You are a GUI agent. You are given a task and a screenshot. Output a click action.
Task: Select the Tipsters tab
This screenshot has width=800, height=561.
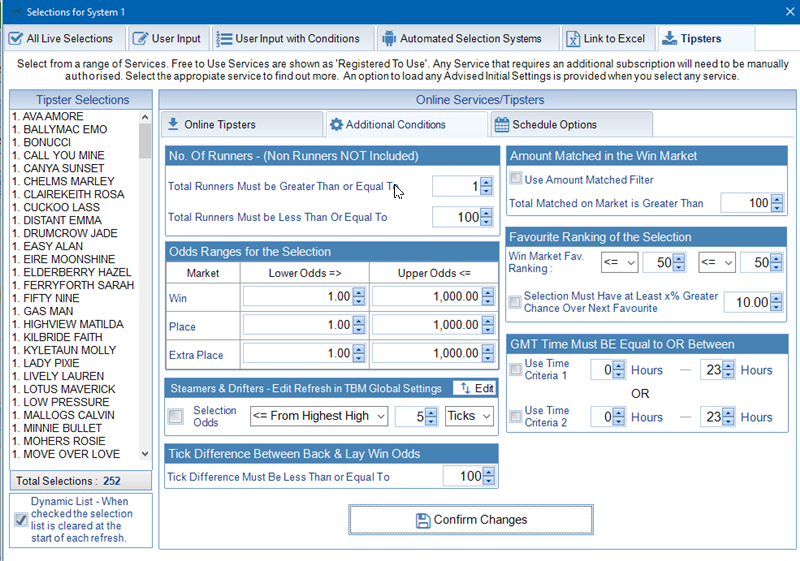pyautogui.click(x=706, y=38)
